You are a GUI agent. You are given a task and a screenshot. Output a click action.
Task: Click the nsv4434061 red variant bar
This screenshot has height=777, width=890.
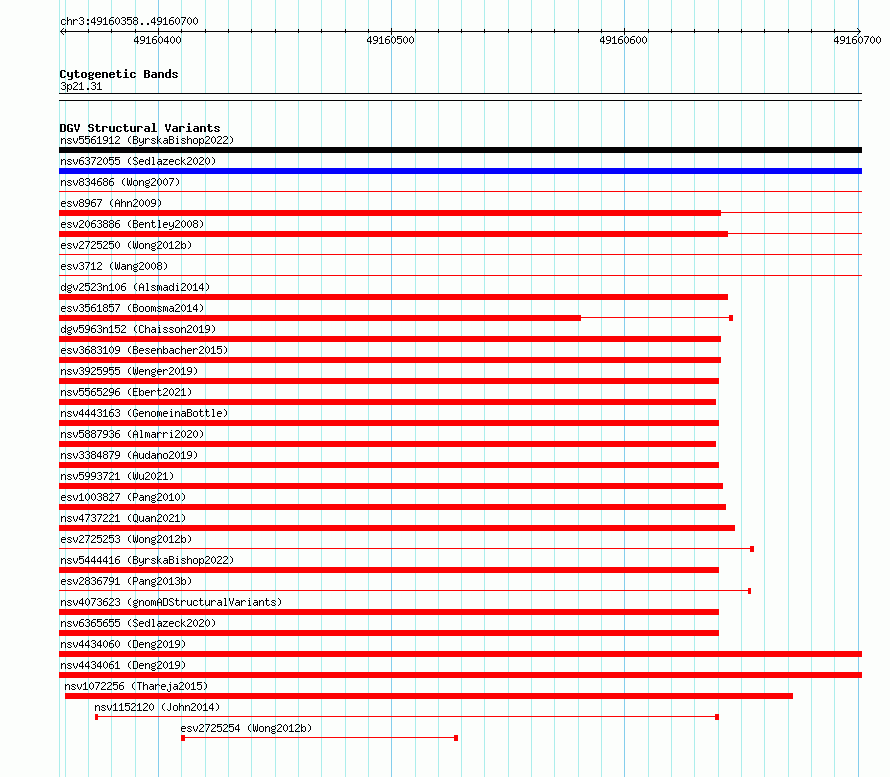(460, 675)
